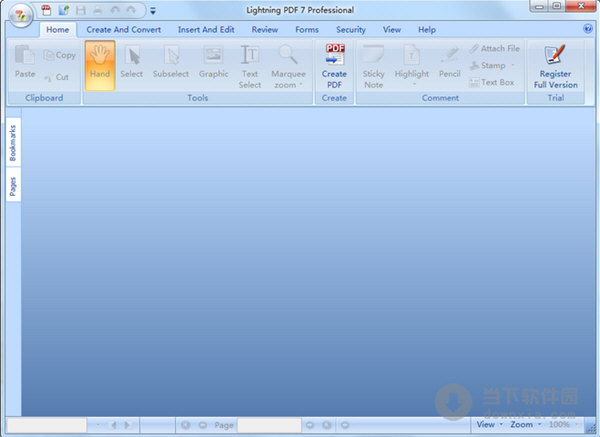Image resolution: width=600 pixels, height=437 pixels.
Task: Click the blank search field in status bar
Action: click(46, 425)
